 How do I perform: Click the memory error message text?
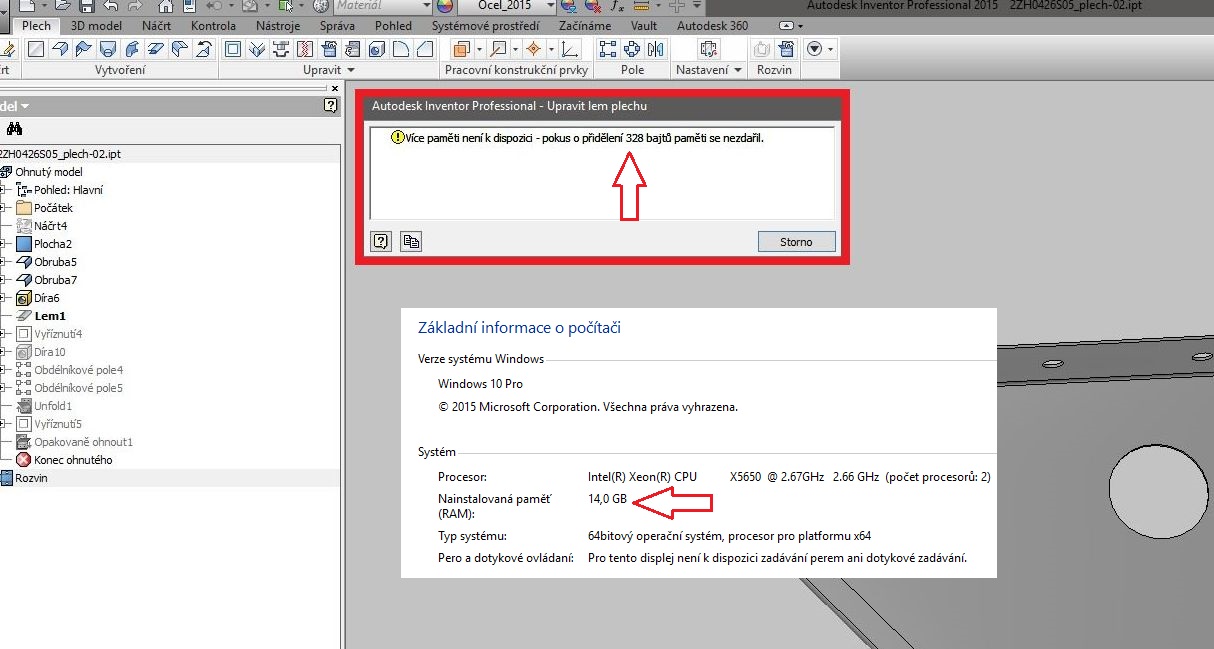point(584,138)
